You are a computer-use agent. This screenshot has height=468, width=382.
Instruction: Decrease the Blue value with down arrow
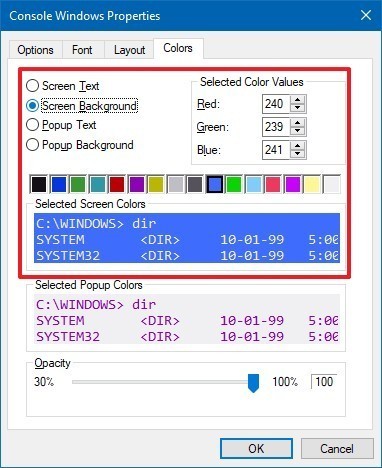pos(297,154)
